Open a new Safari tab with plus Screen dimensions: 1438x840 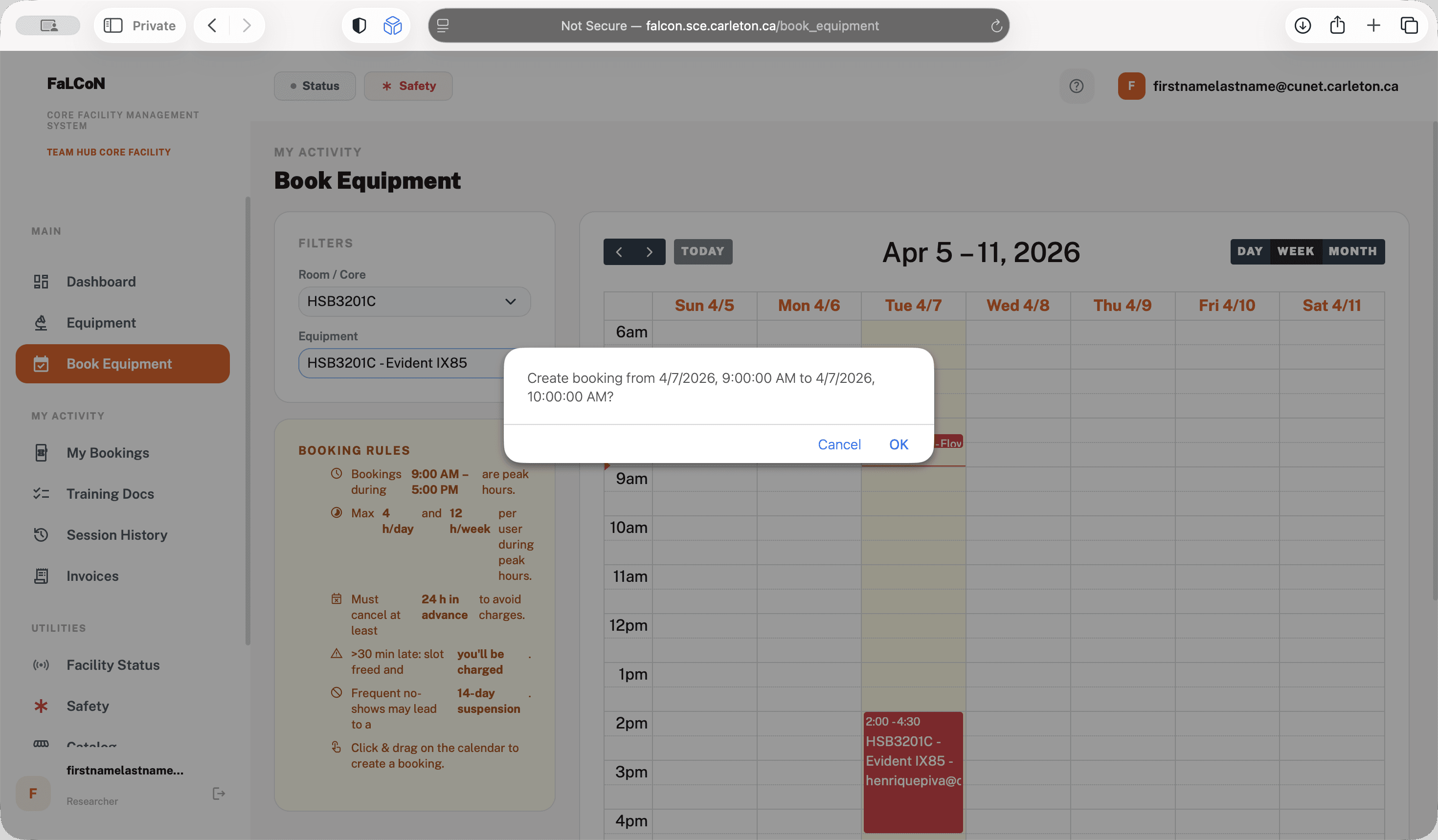[1373, 25]
